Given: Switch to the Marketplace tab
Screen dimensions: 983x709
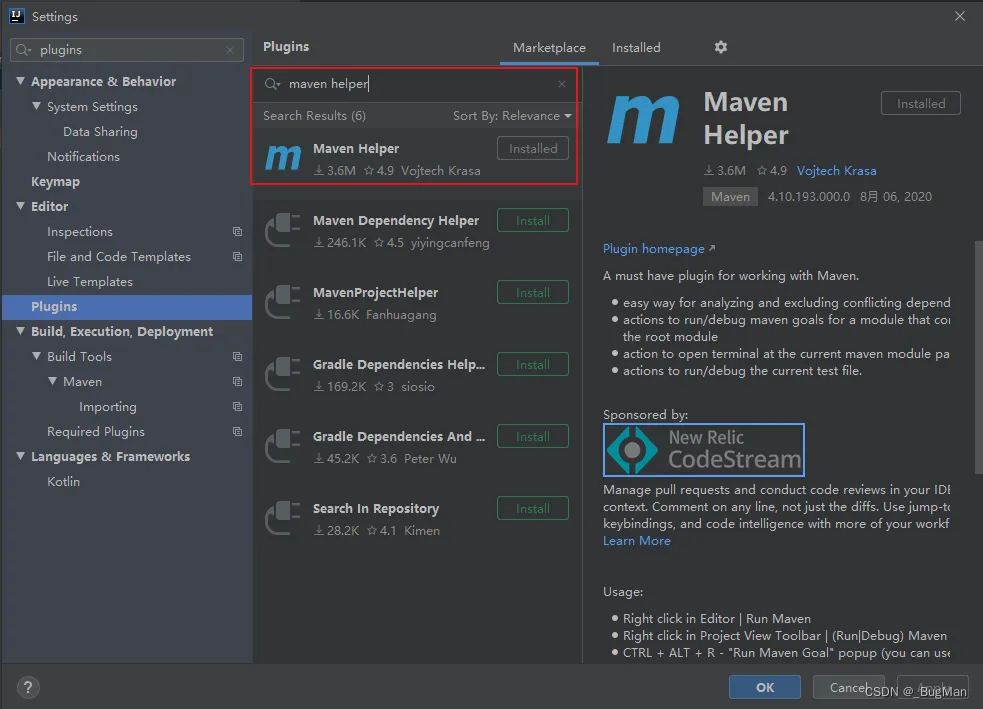Looking at the screenshot, I should 549,48.
